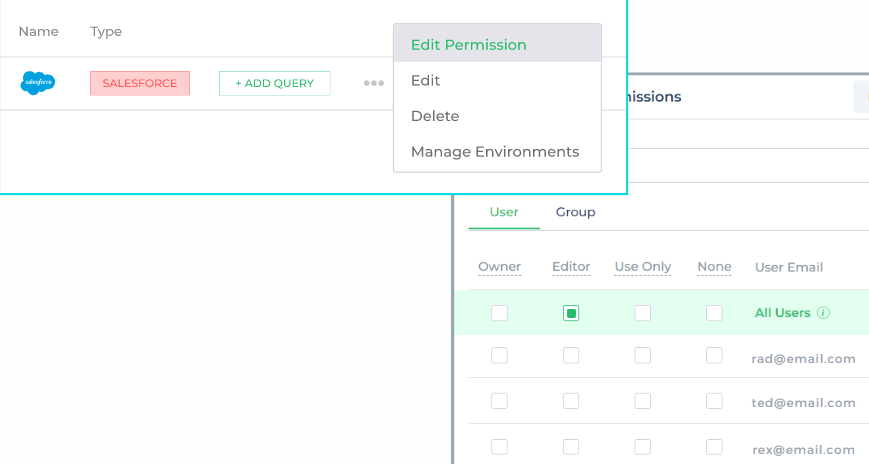Tick Owner checkbox for rad@email.com

pos(499,355)
